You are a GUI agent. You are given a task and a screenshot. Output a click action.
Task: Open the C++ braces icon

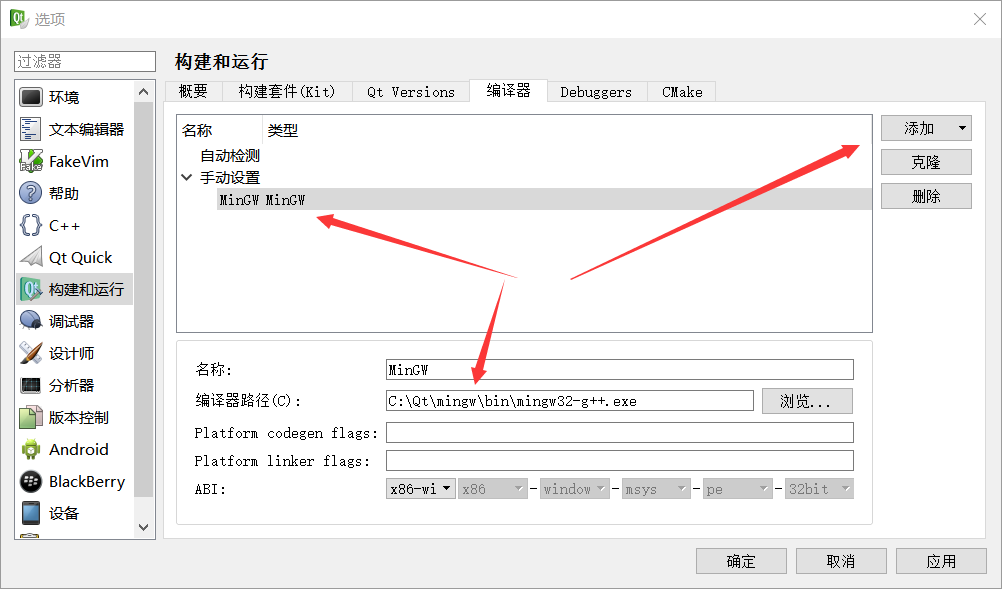pos(31,225)
